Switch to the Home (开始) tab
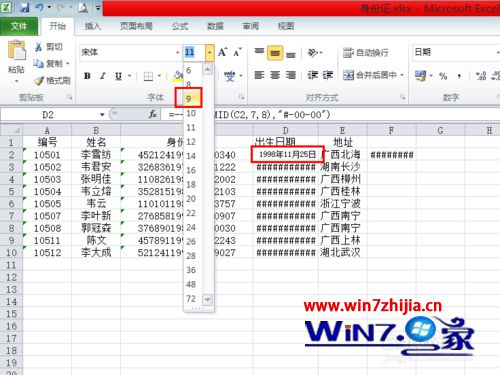Viewport: 500px width, 375px height. (x=57, y=26)
